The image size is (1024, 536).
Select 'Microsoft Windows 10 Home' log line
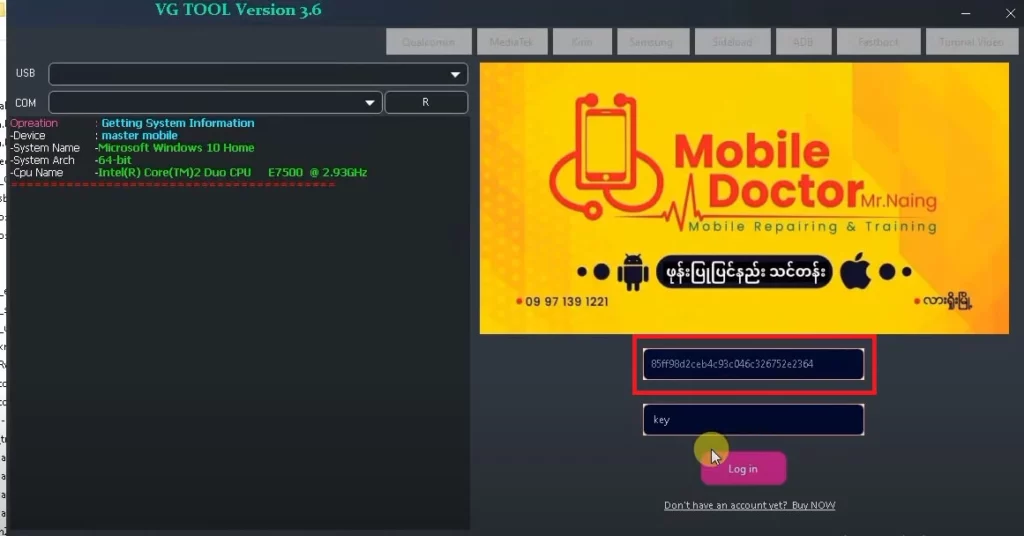tap(176, 148)
